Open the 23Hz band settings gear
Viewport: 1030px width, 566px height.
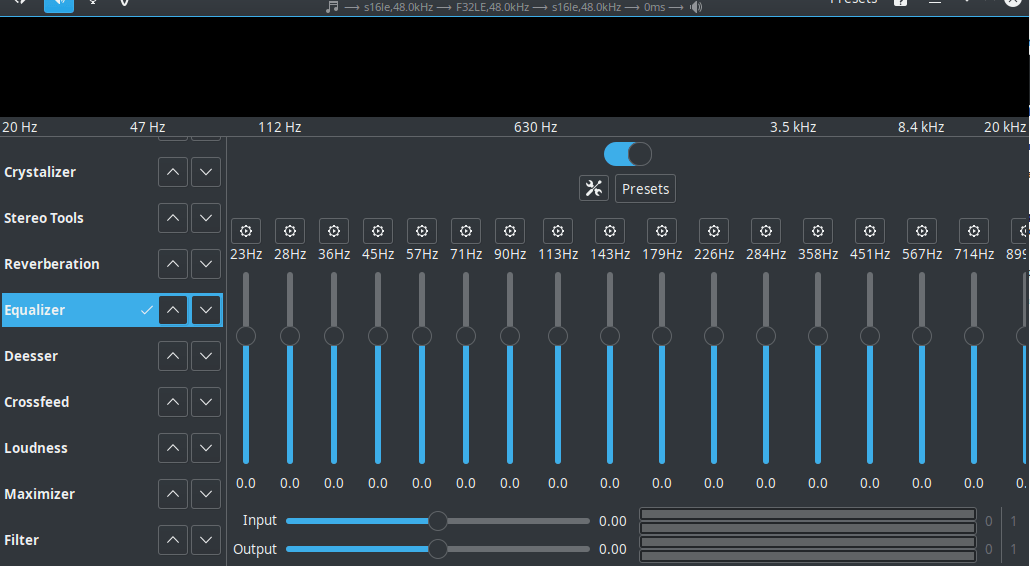click(x=246, y=231)
